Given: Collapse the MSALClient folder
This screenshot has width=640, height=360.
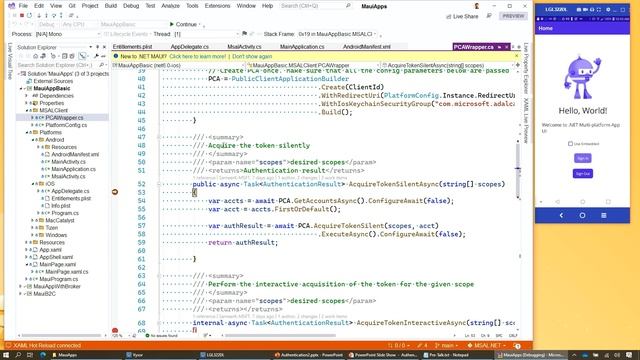Looking at the screenshot, I should [27, 111].
